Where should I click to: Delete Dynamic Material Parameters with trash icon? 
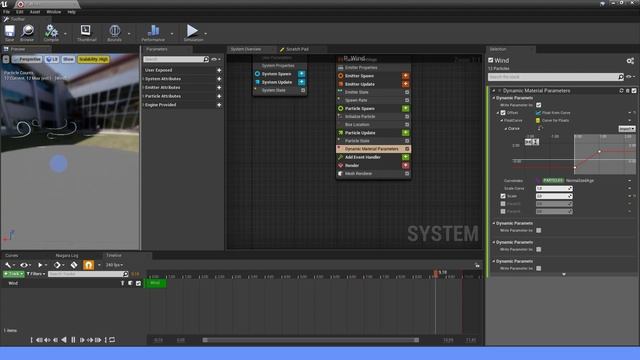(628, 91)
